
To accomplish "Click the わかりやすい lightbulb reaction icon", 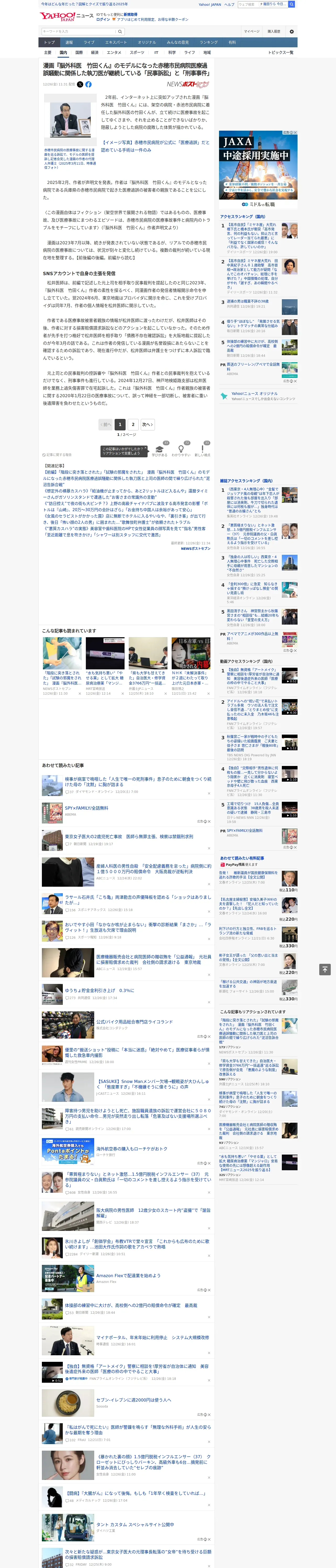I will coord(181,449).
